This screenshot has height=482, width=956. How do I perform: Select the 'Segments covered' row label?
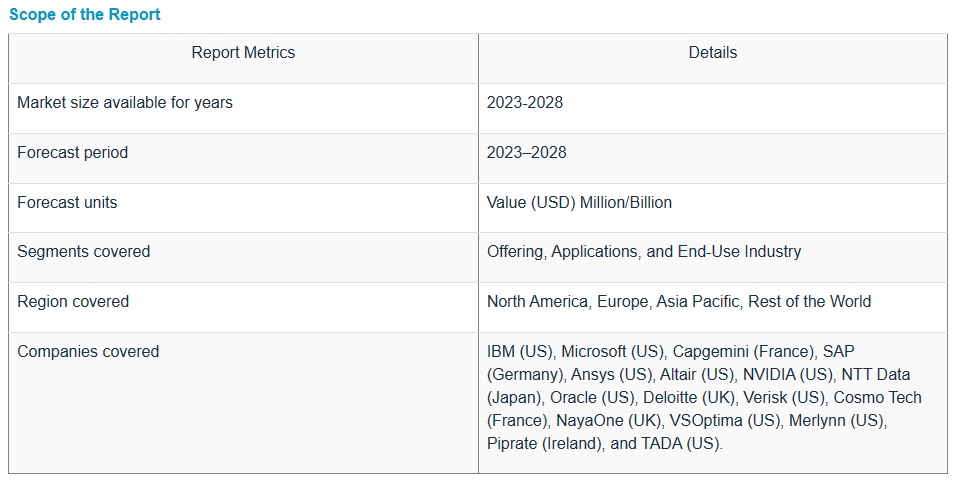point(83,252)
